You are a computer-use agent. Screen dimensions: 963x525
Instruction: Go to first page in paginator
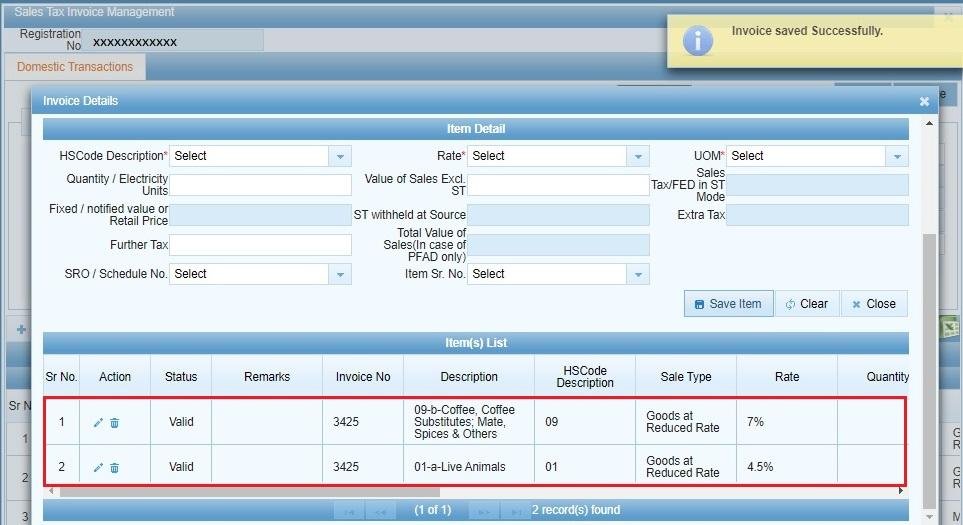point(349,511)
